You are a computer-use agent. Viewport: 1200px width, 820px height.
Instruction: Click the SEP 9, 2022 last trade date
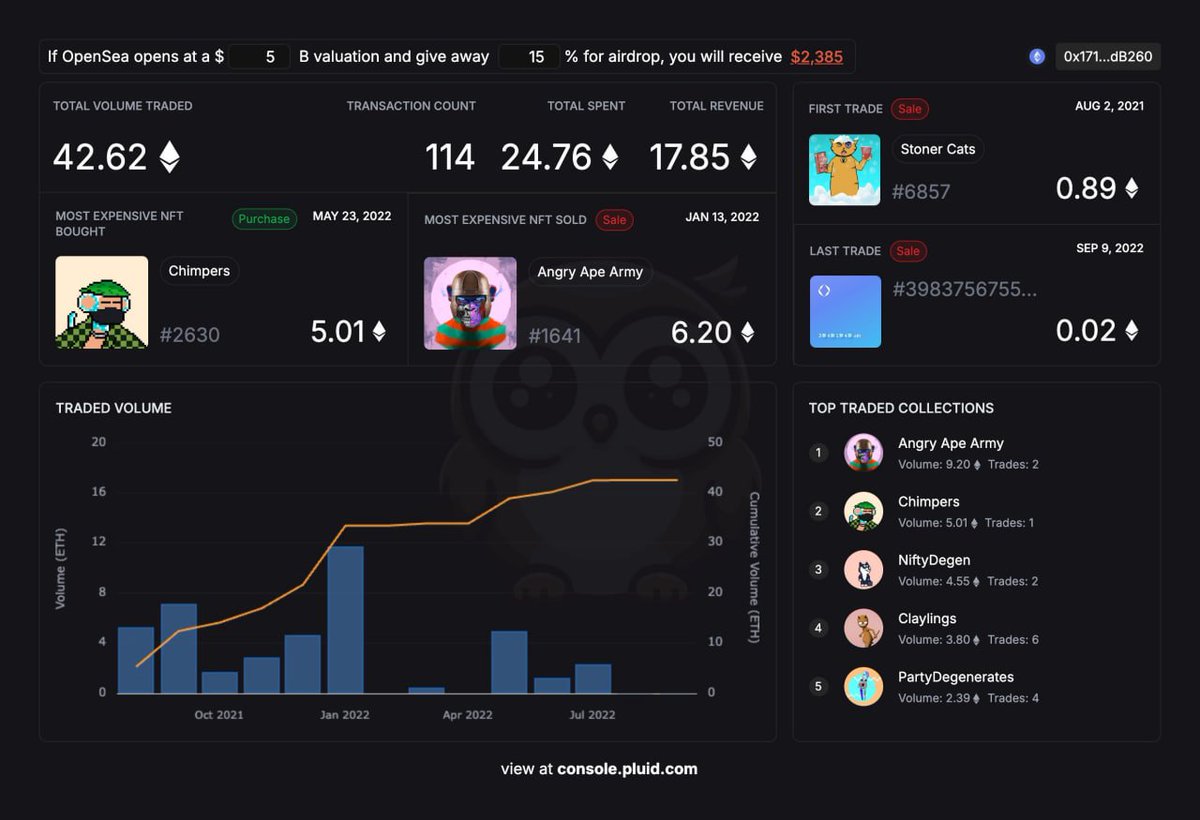point(1110,248)
